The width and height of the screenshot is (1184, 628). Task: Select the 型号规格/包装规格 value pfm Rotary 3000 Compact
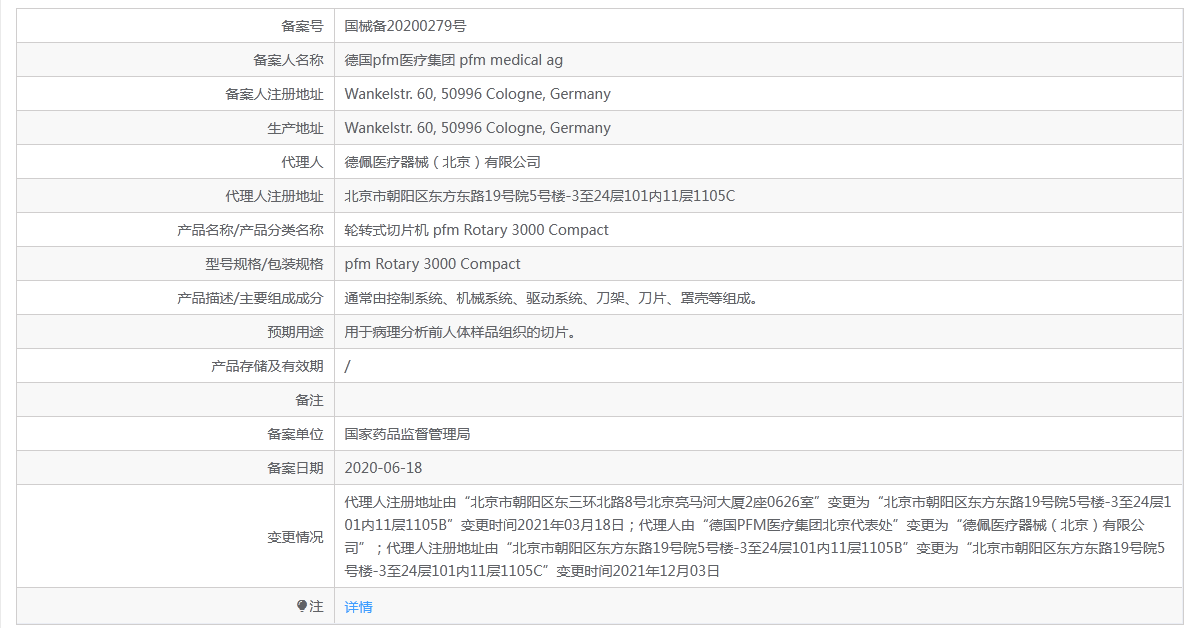(432, 264)
